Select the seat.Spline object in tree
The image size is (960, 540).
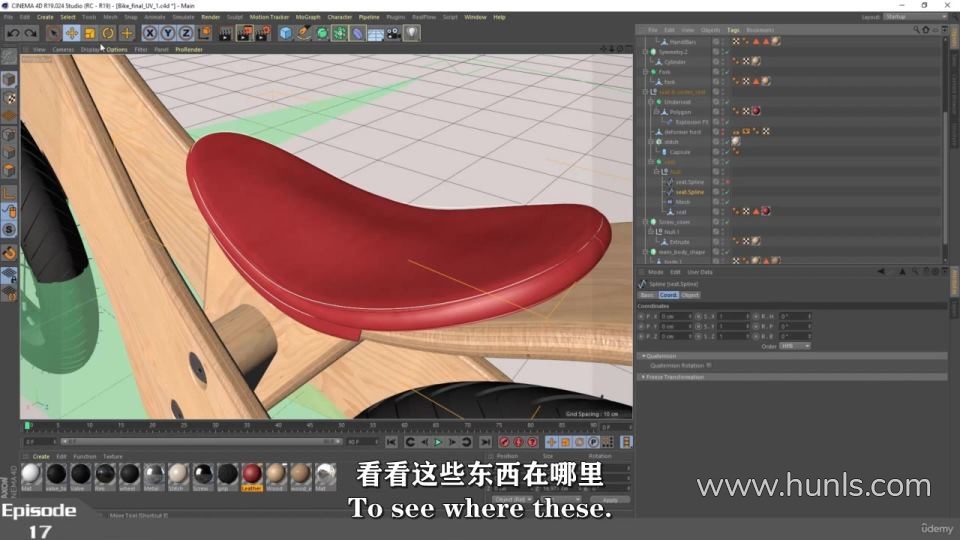[x=689, y=192]
